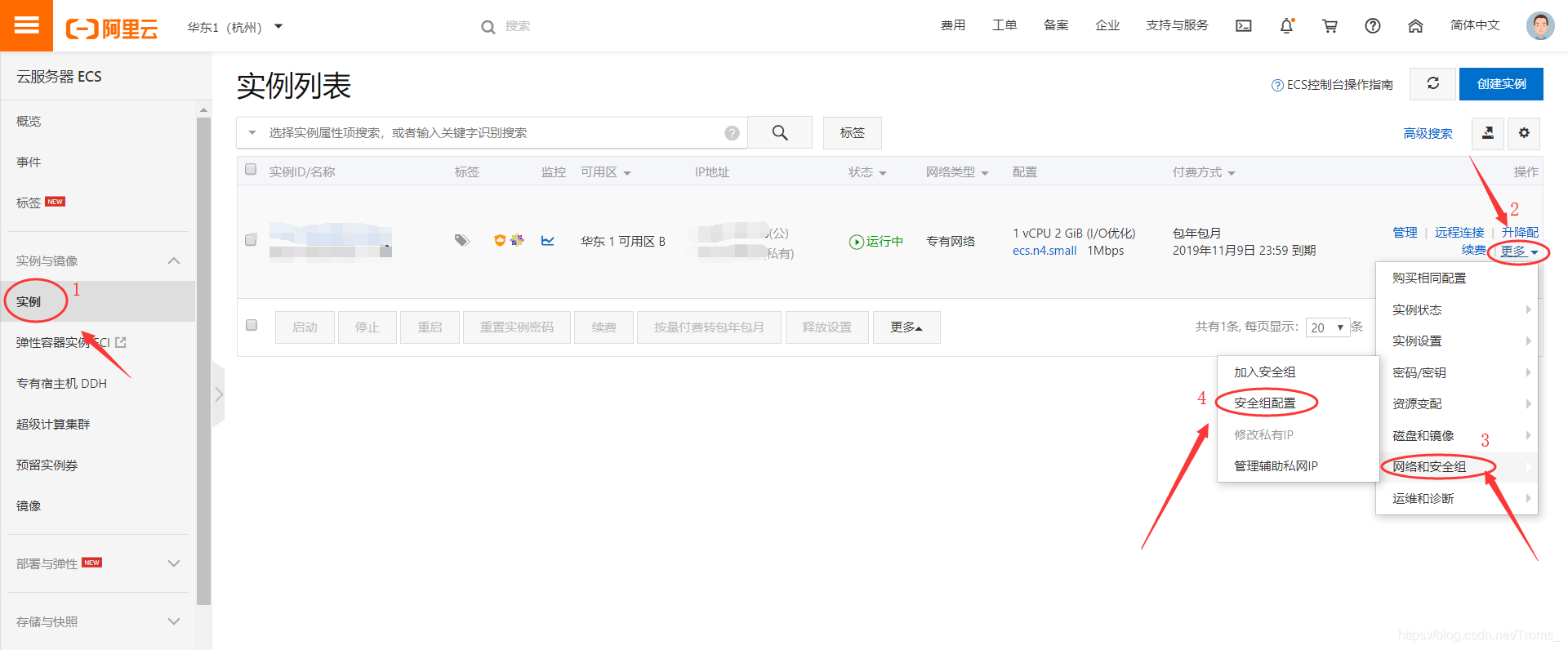
Task: Open region selector 华东1（杭州）
Action: (x=234, y=27)
